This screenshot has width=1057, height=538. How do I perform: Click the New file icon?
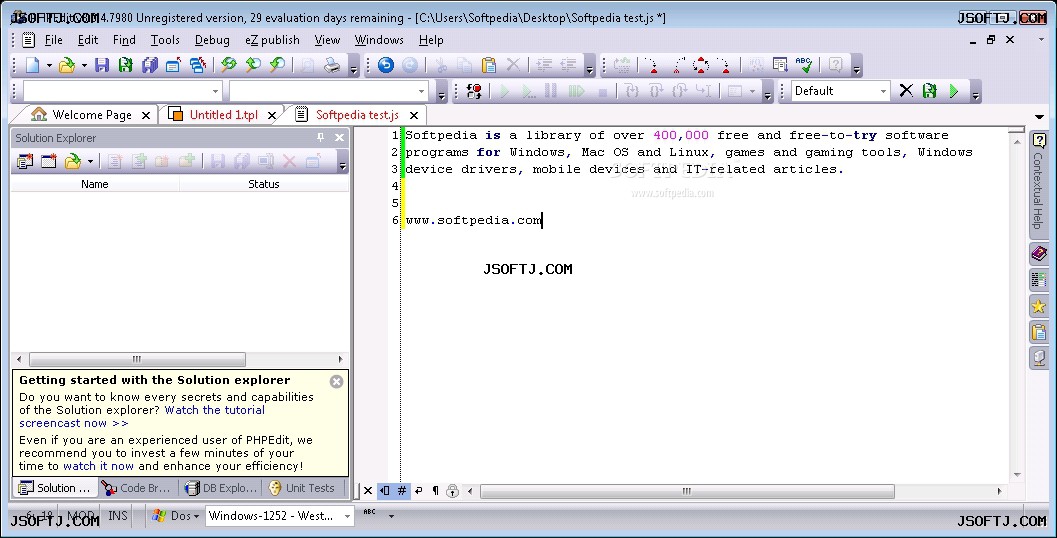tap(32, 65)
